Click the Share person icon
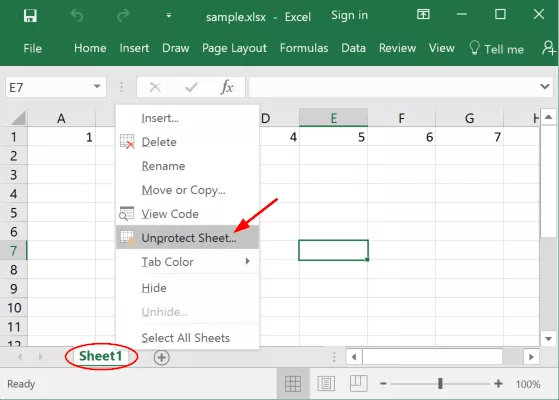The height and width of the screenshot is (400, 559). (x=549, y=48)
